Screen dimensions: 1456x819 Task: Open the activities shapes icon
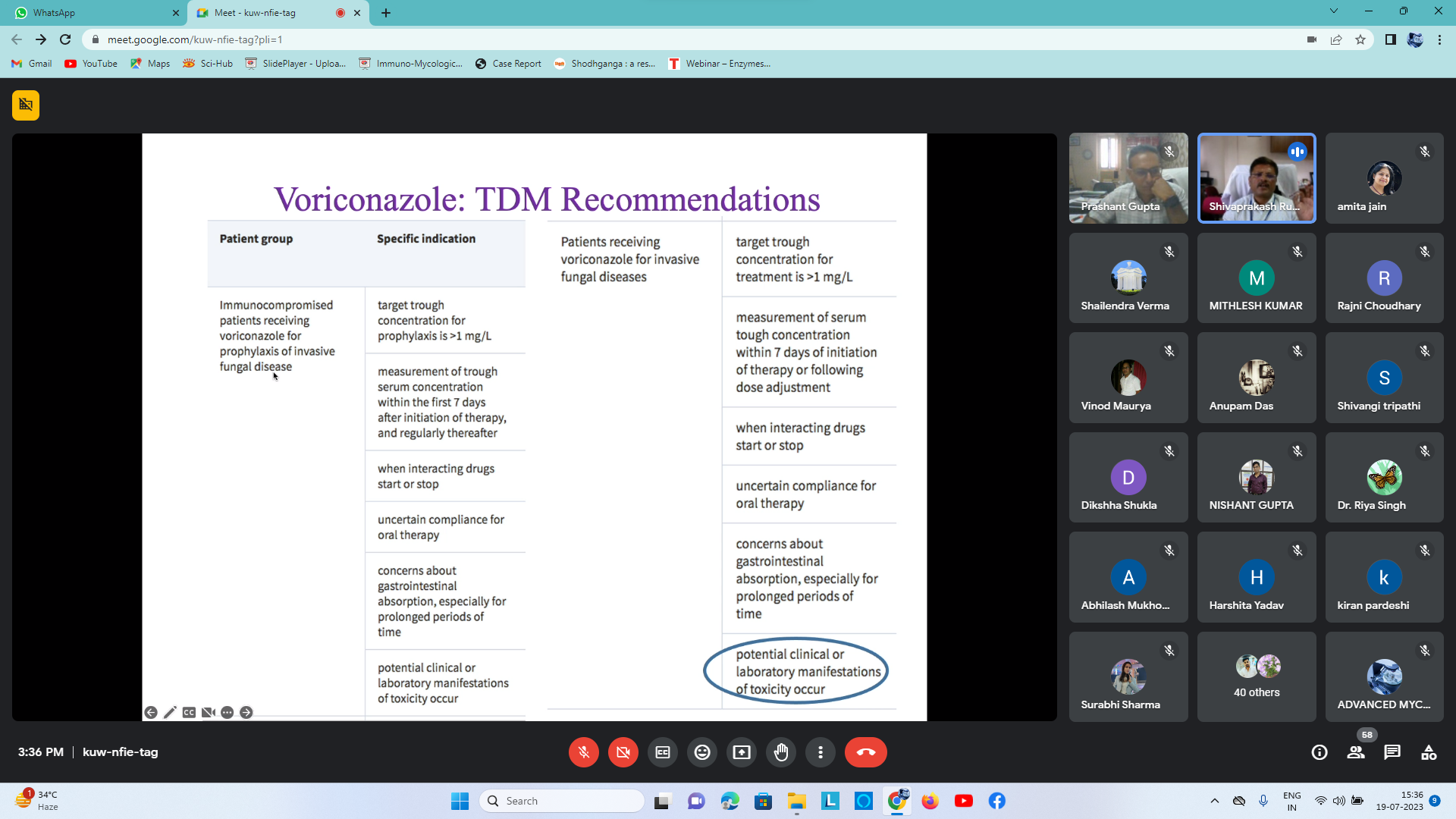coord(1429,752)
